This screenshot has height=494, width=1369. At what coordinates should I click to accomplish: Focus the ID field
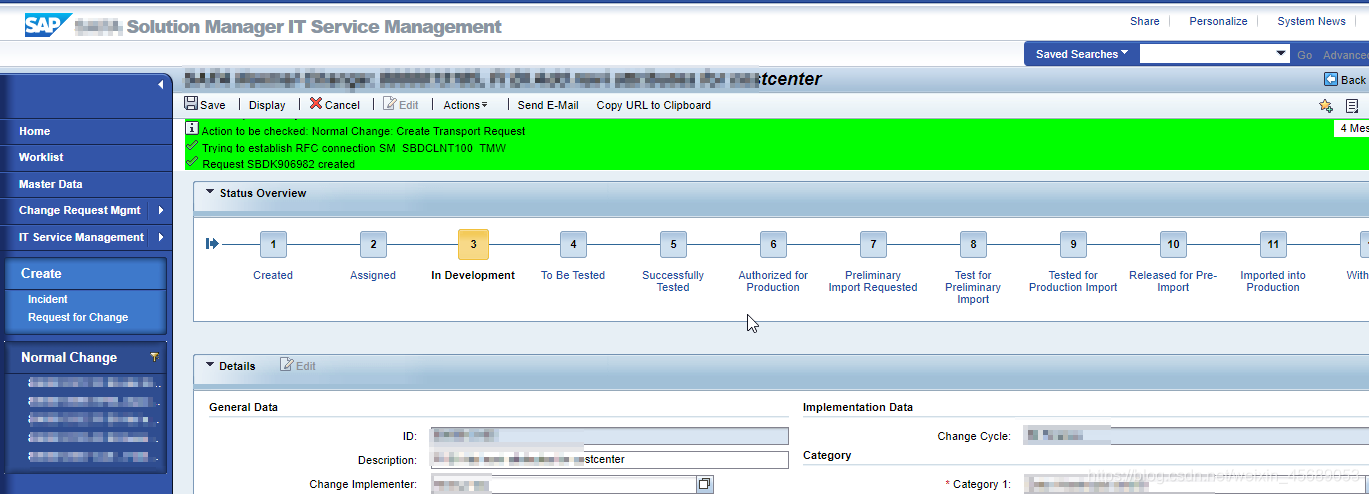(610, 436)
